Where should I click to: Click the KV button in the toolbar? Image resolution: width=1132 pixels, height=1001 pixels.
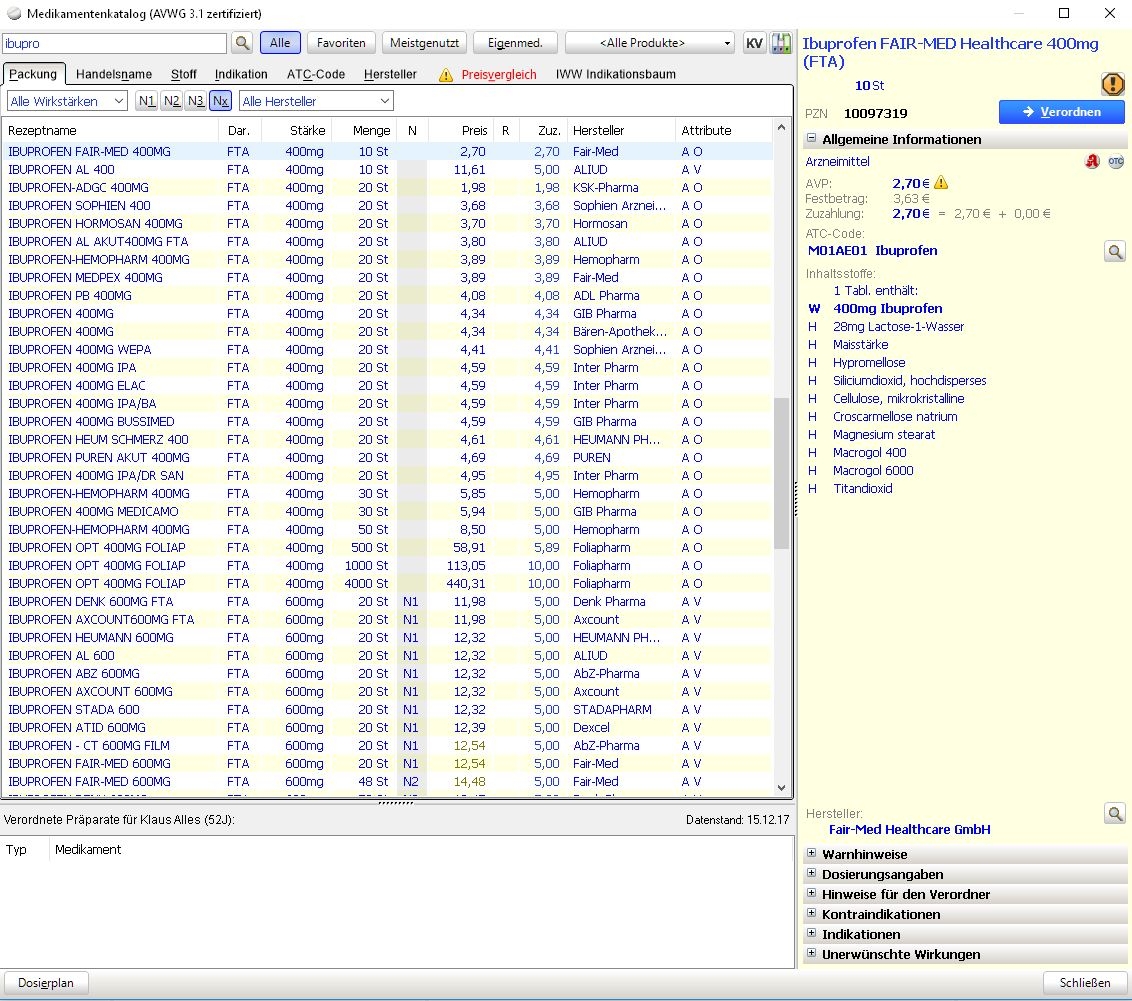pyautogui.click(x=754, y=43)
